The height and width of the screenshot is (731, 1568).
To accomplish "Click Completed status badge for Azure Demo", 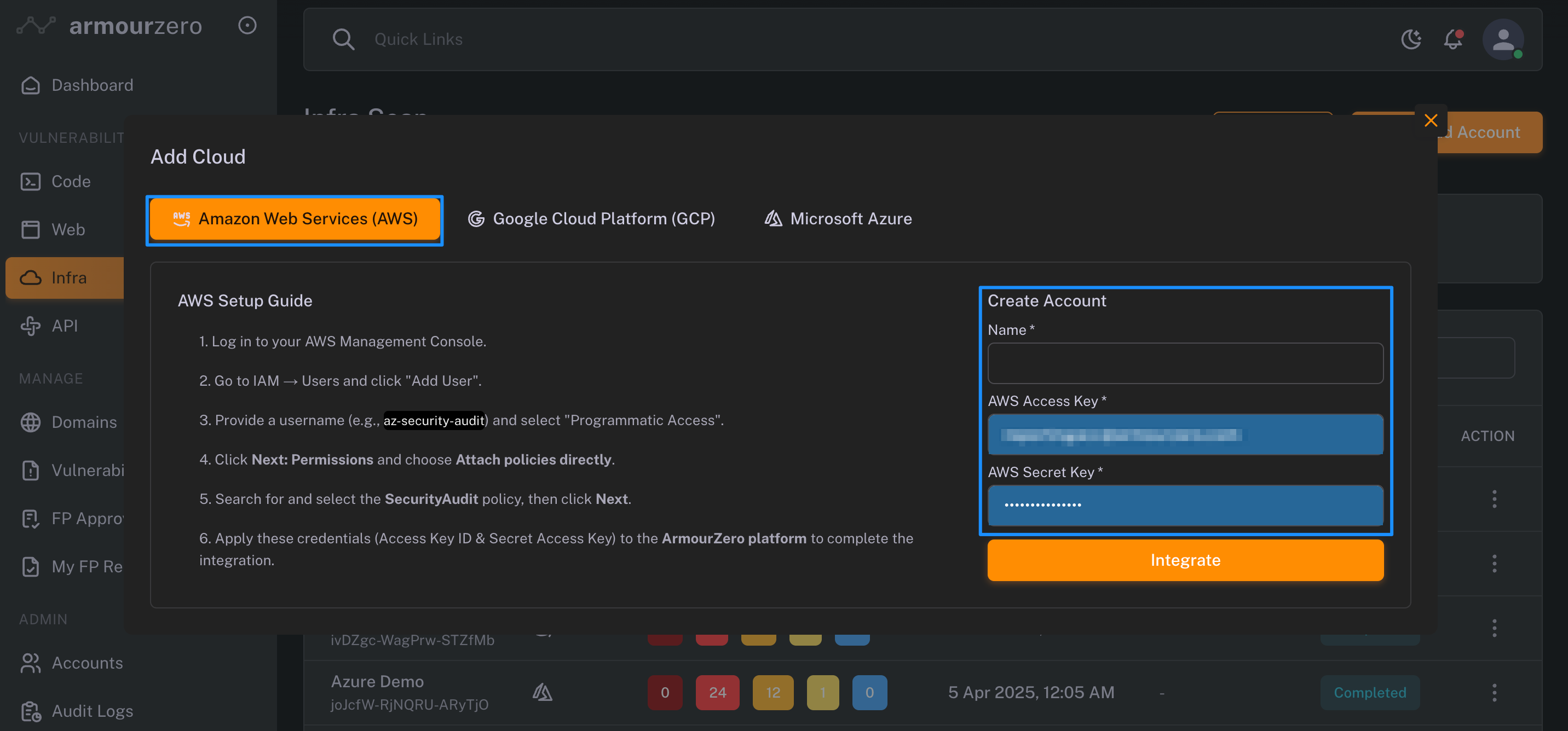I will [x=1370, y=692].
